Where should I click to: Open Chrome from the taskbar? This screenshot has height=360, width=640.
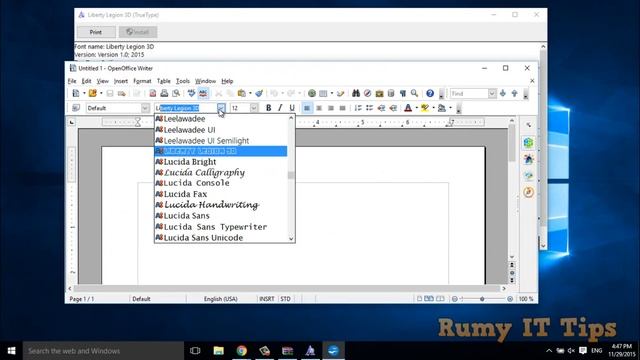242,351
